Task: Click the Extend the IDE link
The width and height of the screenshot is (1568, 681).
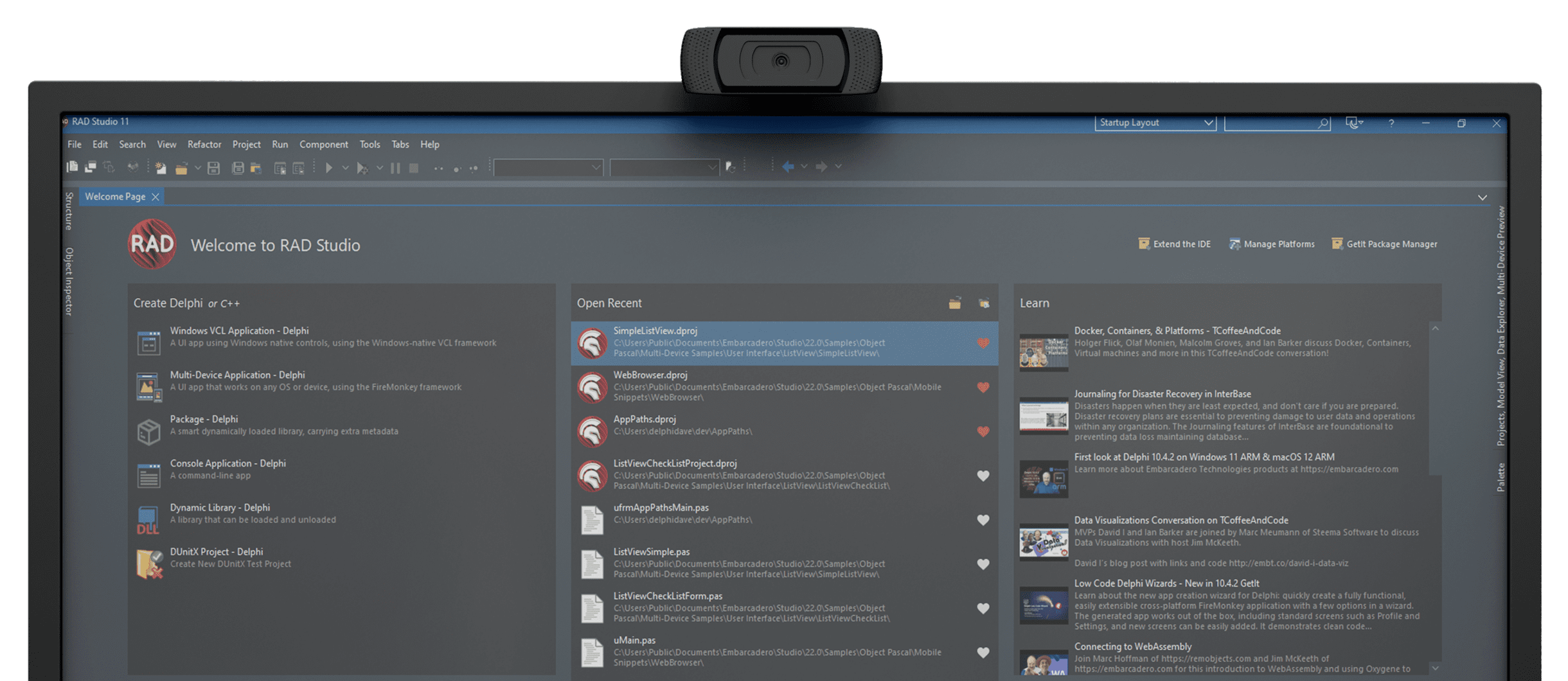Action: 1175,244
